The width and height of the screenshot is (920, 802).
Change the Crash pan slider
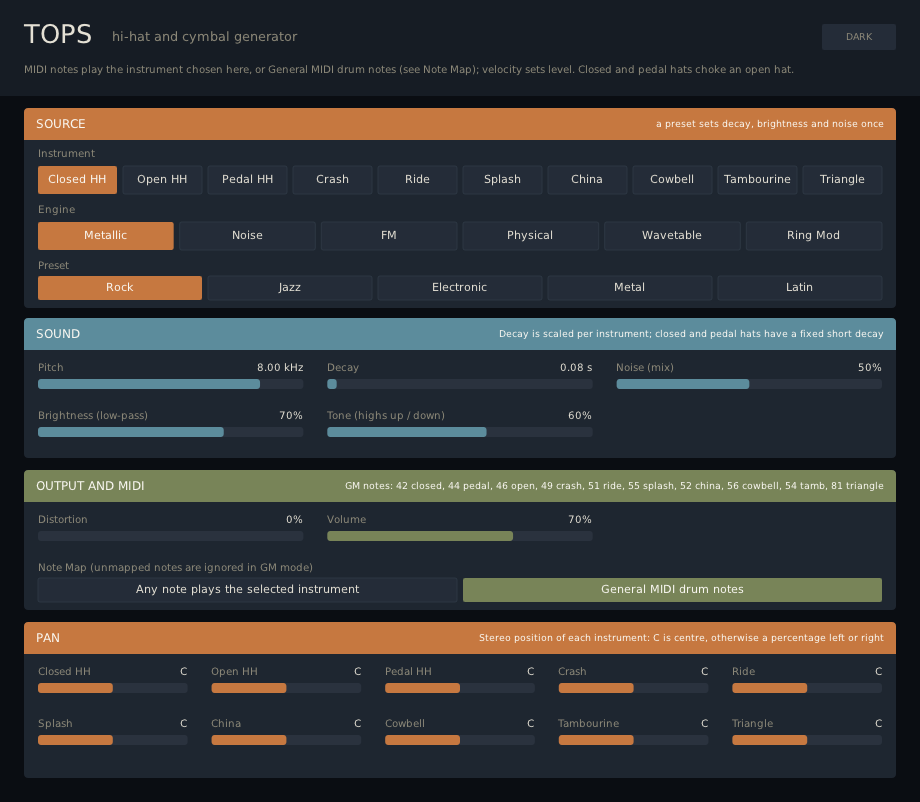click(634, 688)
